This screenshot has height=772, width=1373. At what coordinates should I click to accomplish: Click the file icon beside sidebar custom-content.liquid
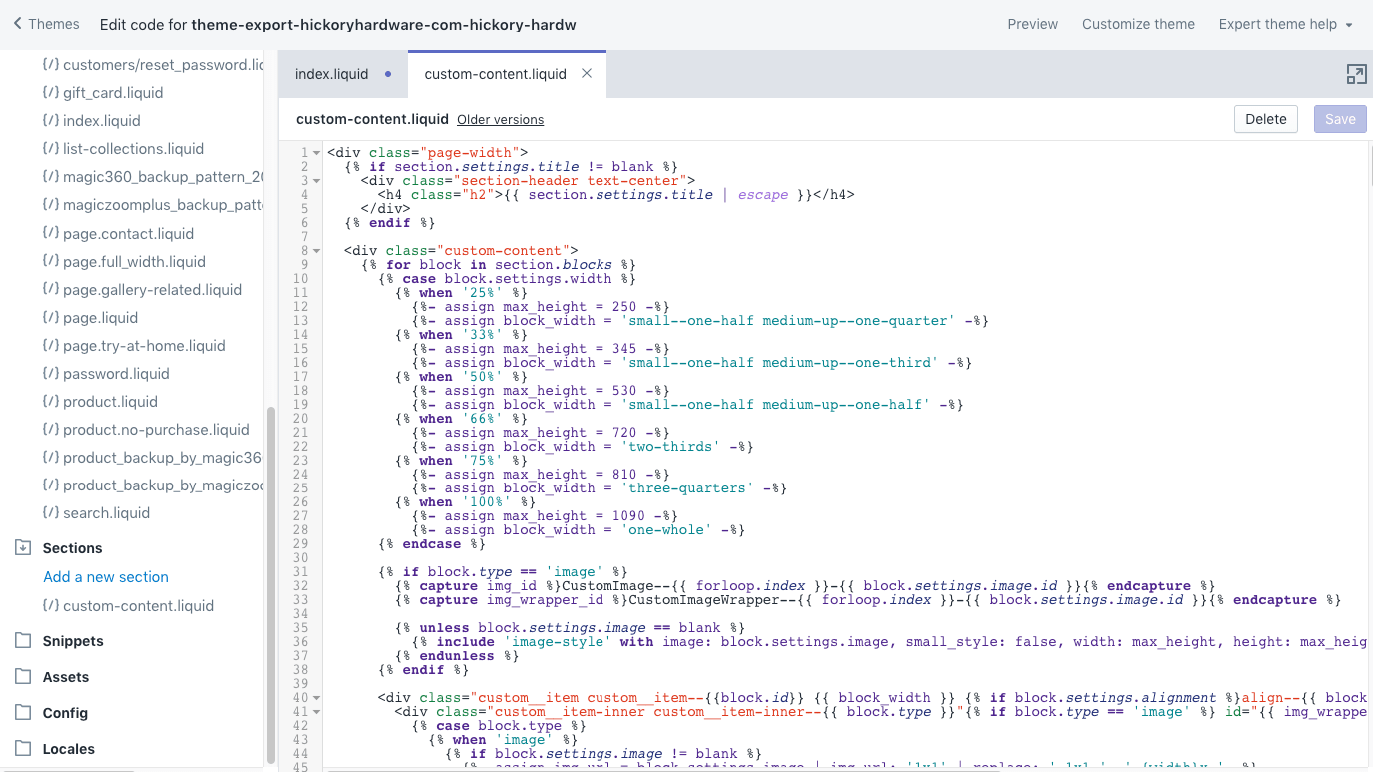point(50,605)
